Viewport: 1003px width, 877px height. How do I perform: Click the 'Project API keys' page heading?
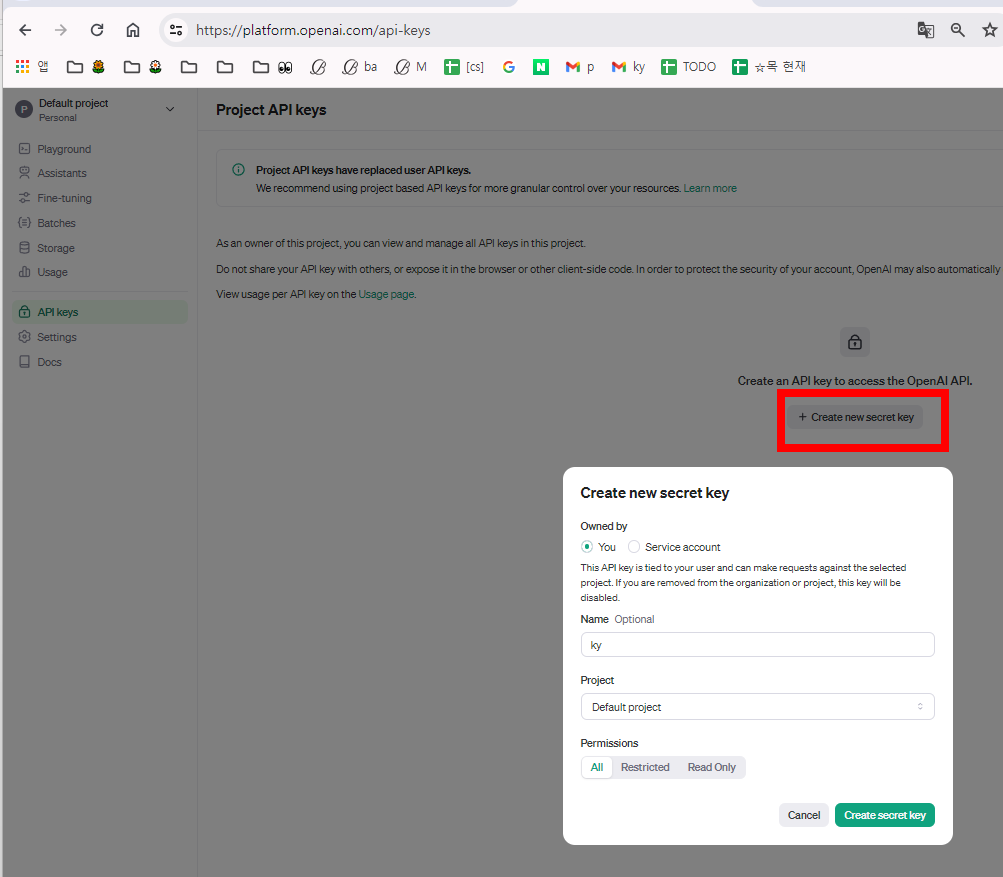click(271, 110)
